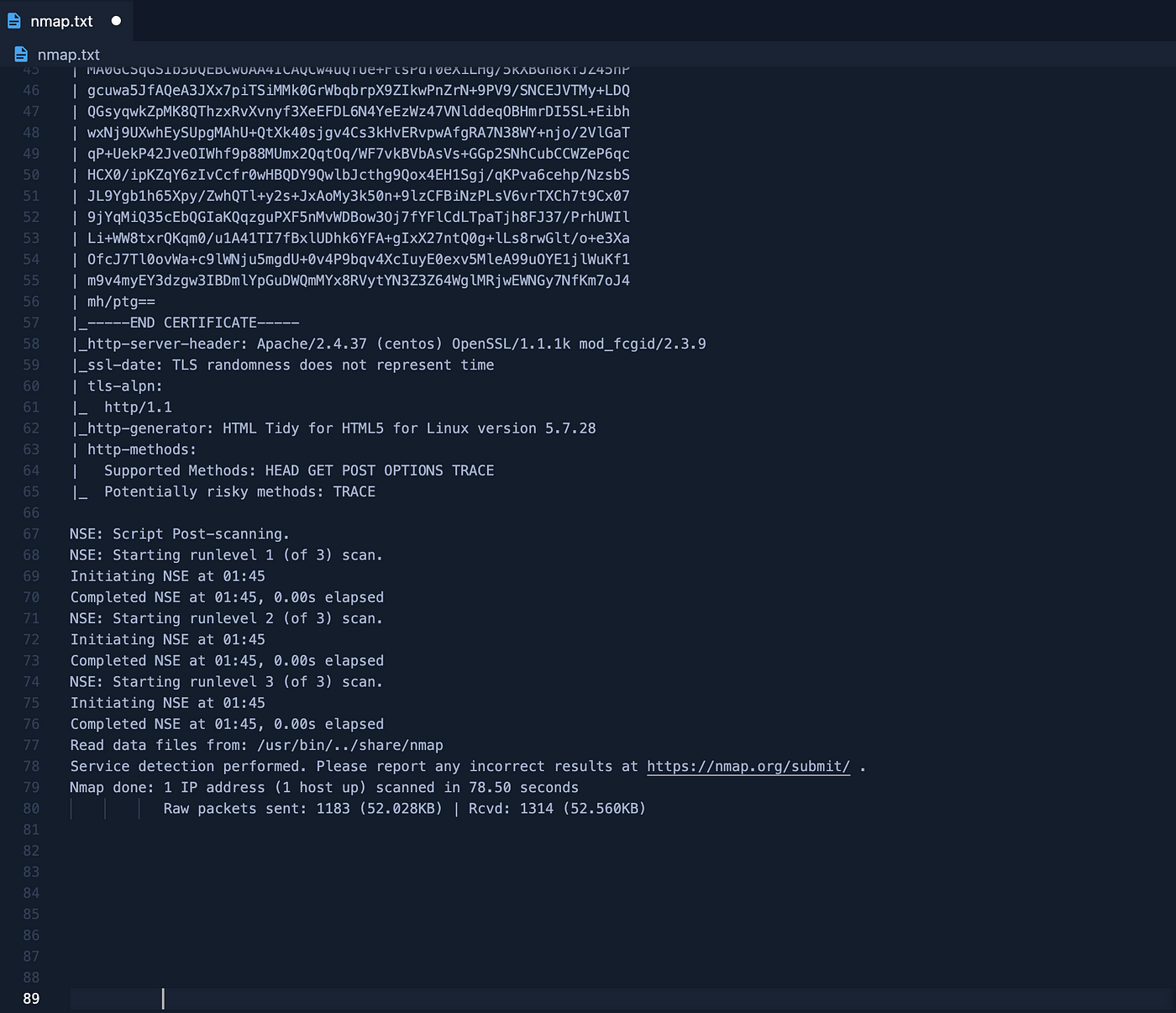Click the 'http-methods:' line
The height and width of the screenshot is (1013, 1176).
pyautogui.click(x=134, y=449)
